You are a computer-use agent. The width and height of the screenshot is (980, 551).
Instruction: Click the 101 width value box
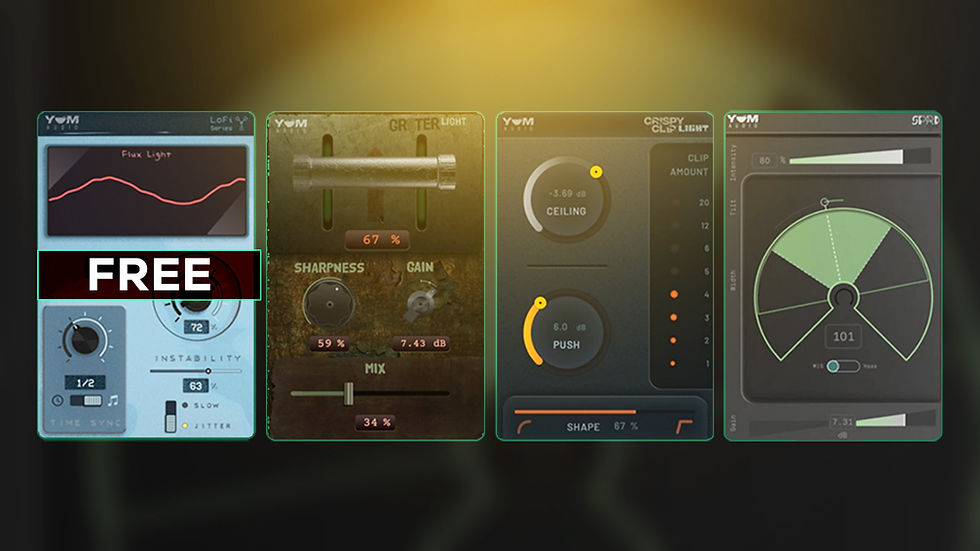coord(843,337)
